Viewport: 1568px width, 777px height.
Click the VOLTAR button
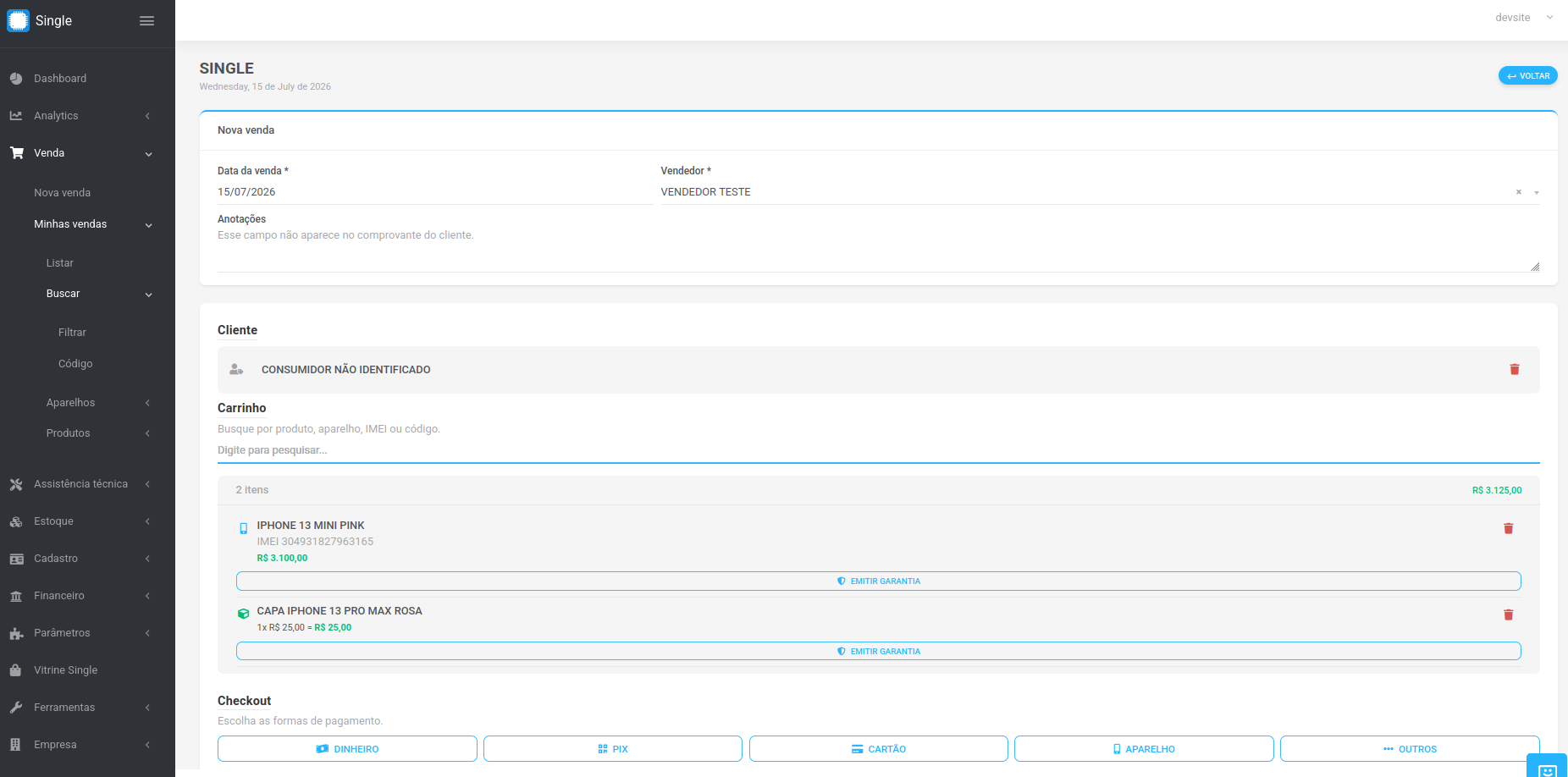(1527, 75)
